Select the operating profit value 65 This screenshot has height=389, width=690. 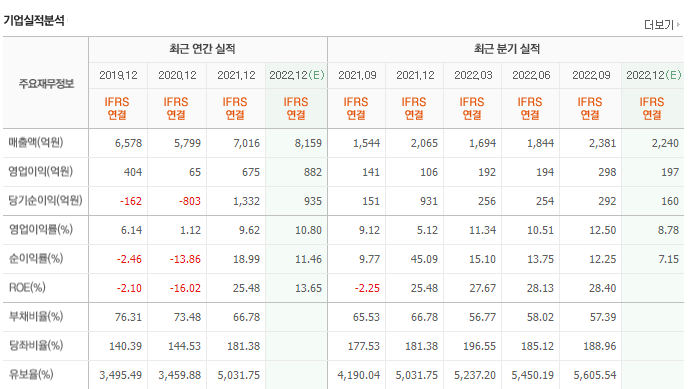tap(195, 172)
